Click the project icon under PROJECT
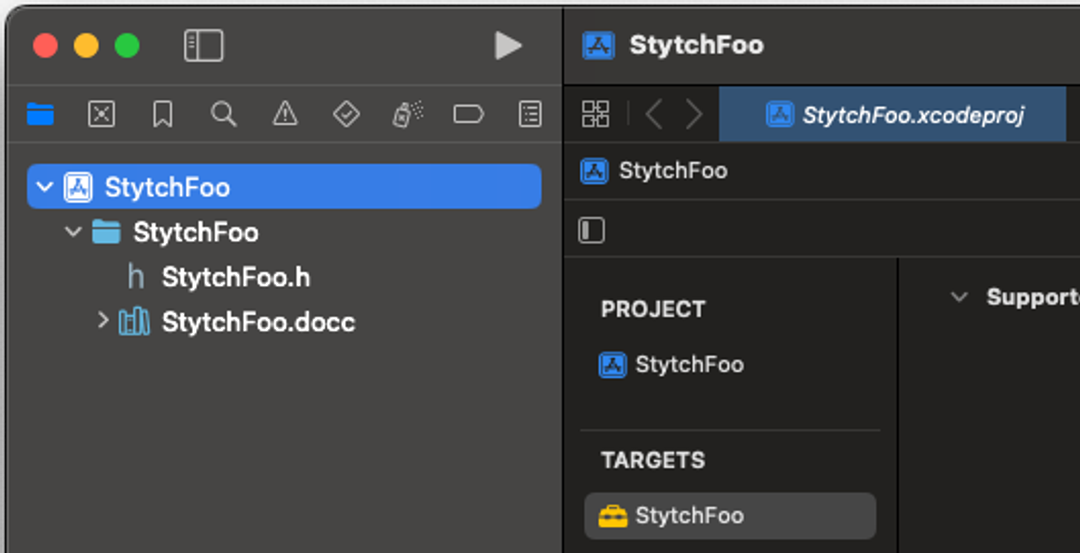Screen dimensions: 1080x553 [x=612, y=365]
